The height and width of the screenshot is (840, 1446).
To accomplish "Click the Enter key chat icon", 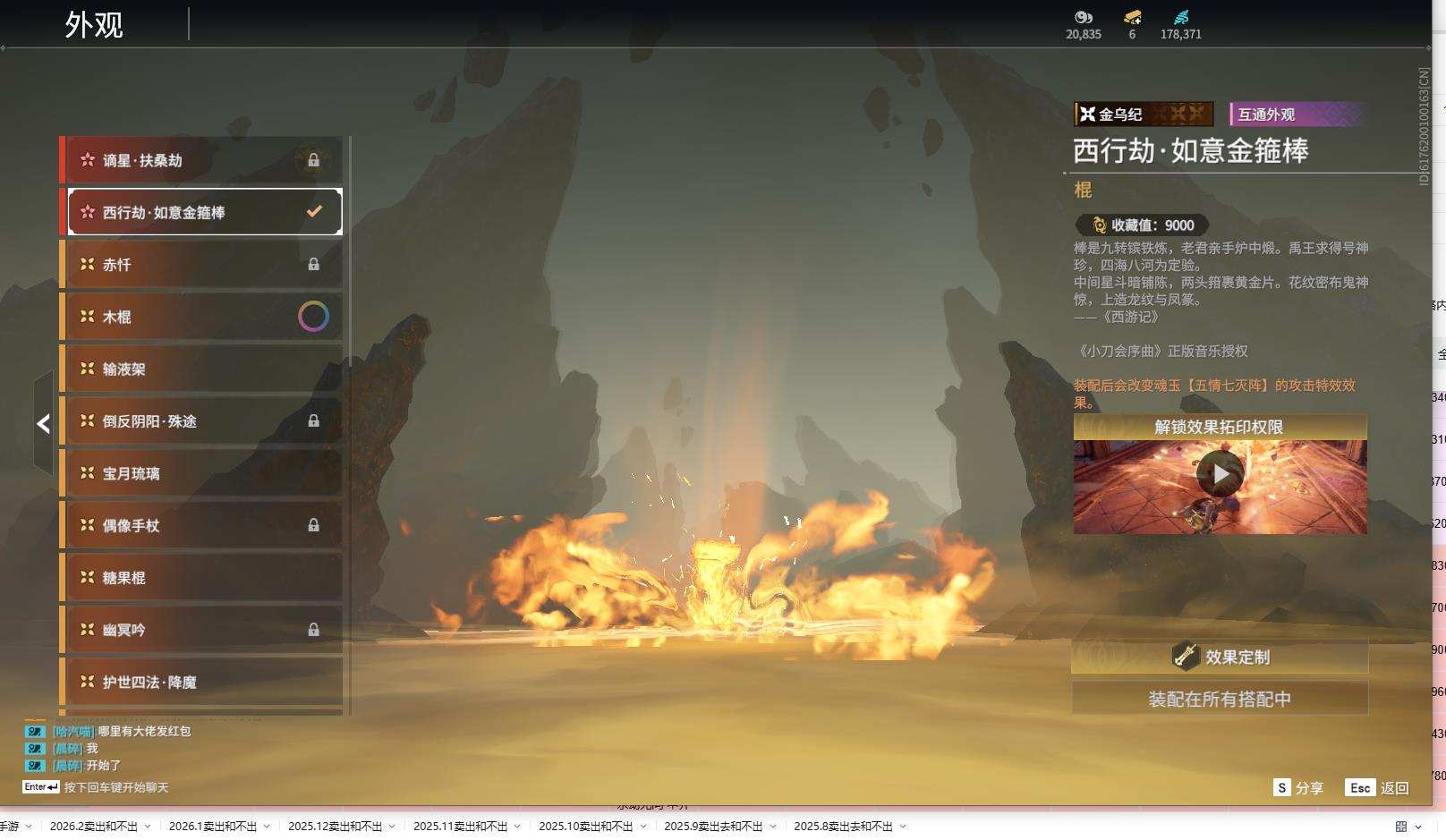I will (x=41, y=787).
